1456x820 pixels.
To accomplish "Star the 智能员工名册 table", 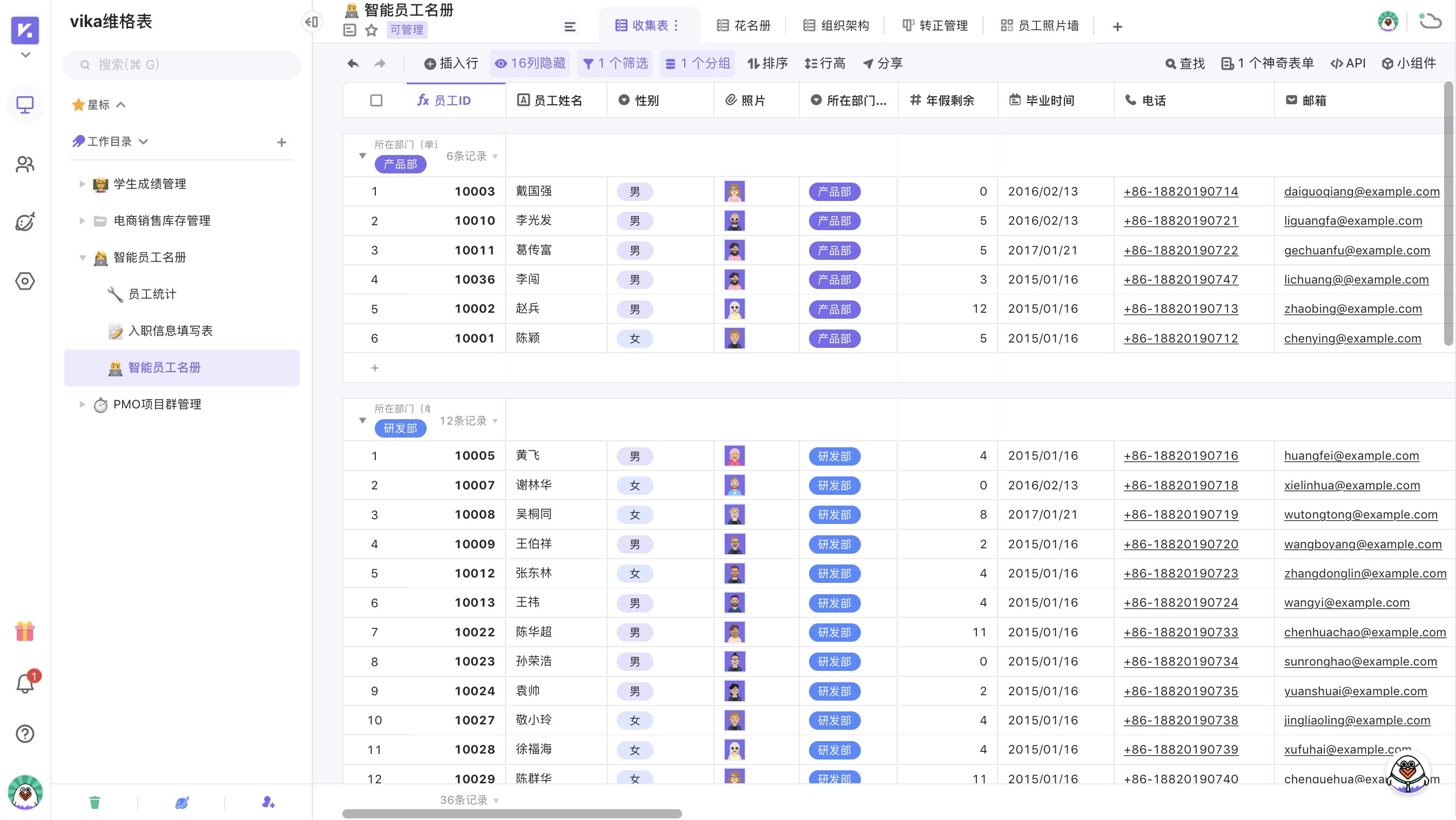I will click(372, 31).
